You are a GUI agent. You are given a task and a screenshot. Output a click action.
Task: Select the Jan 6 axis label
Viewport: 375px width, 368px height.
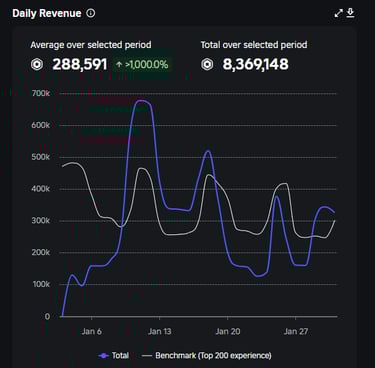(x=91, y=331)
